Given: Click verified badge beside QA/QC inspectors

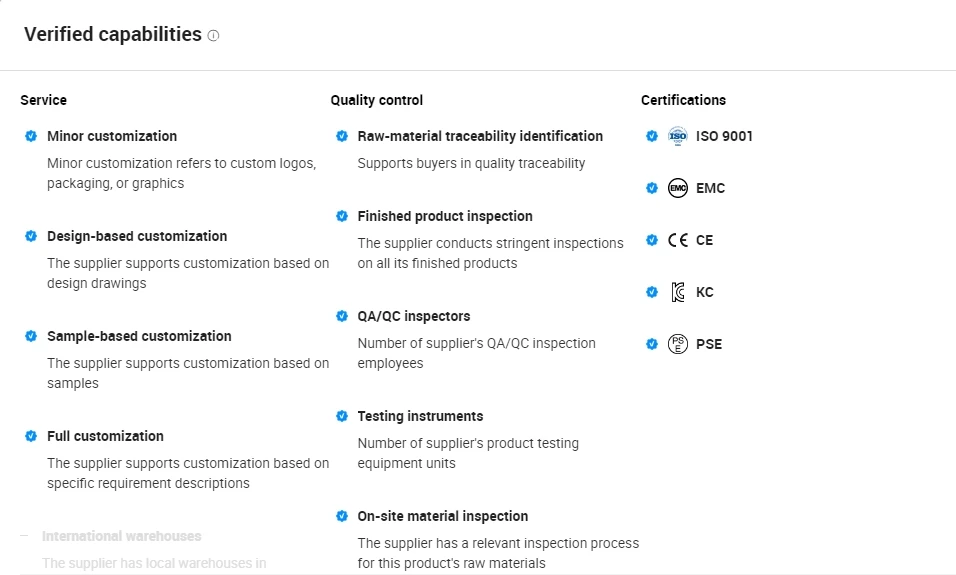Looking at the screenshot, I should click(342, 316).
